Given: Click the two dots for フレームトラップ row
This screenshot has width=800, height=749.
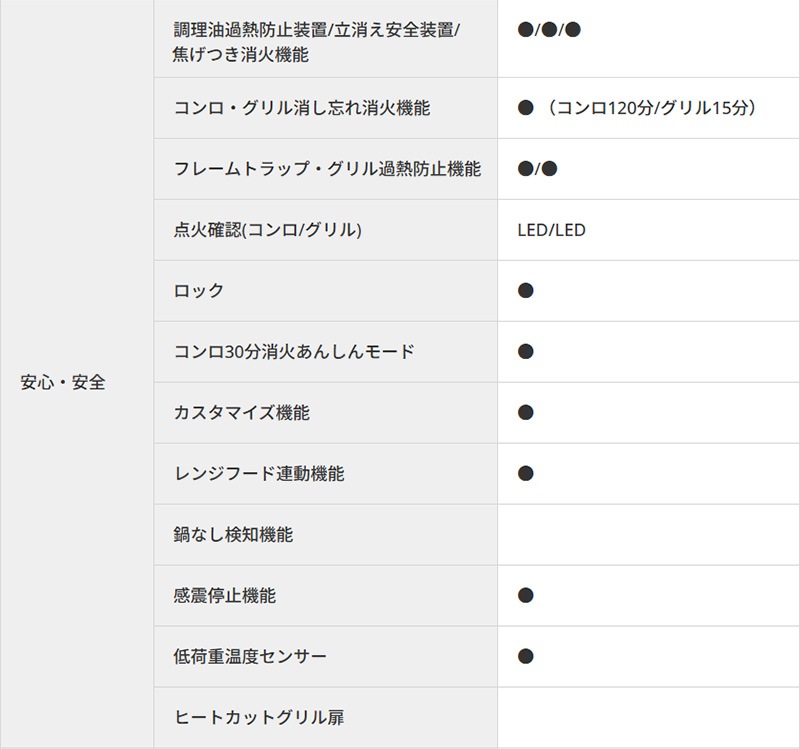Looking at the screenshot, I should [x=537, y=169].
